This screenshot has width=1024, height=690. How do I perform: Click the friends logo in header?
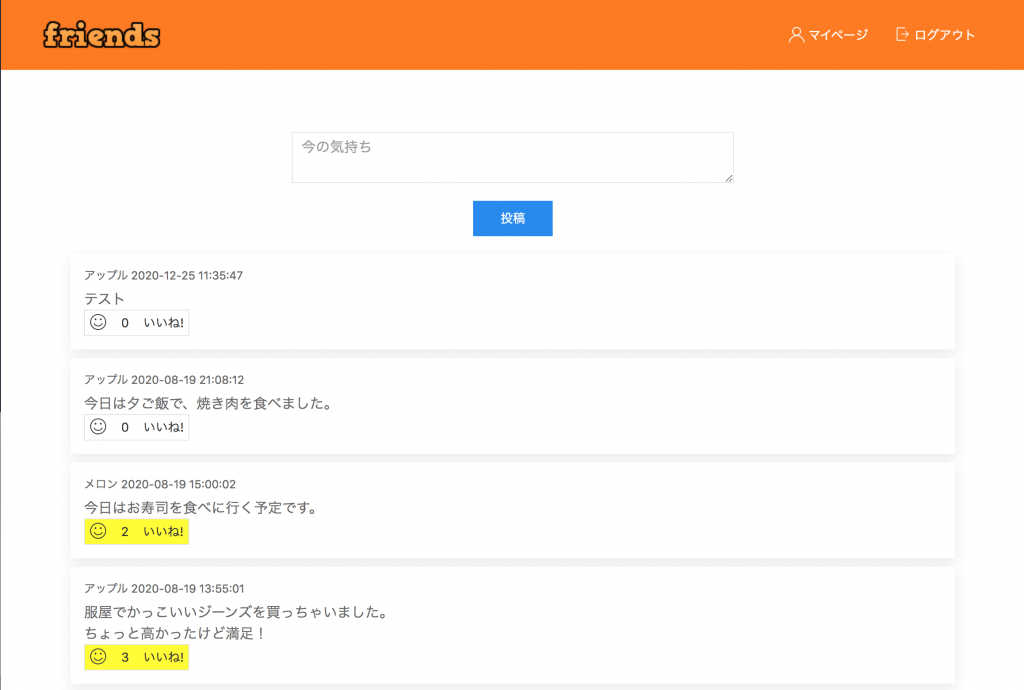102,35
